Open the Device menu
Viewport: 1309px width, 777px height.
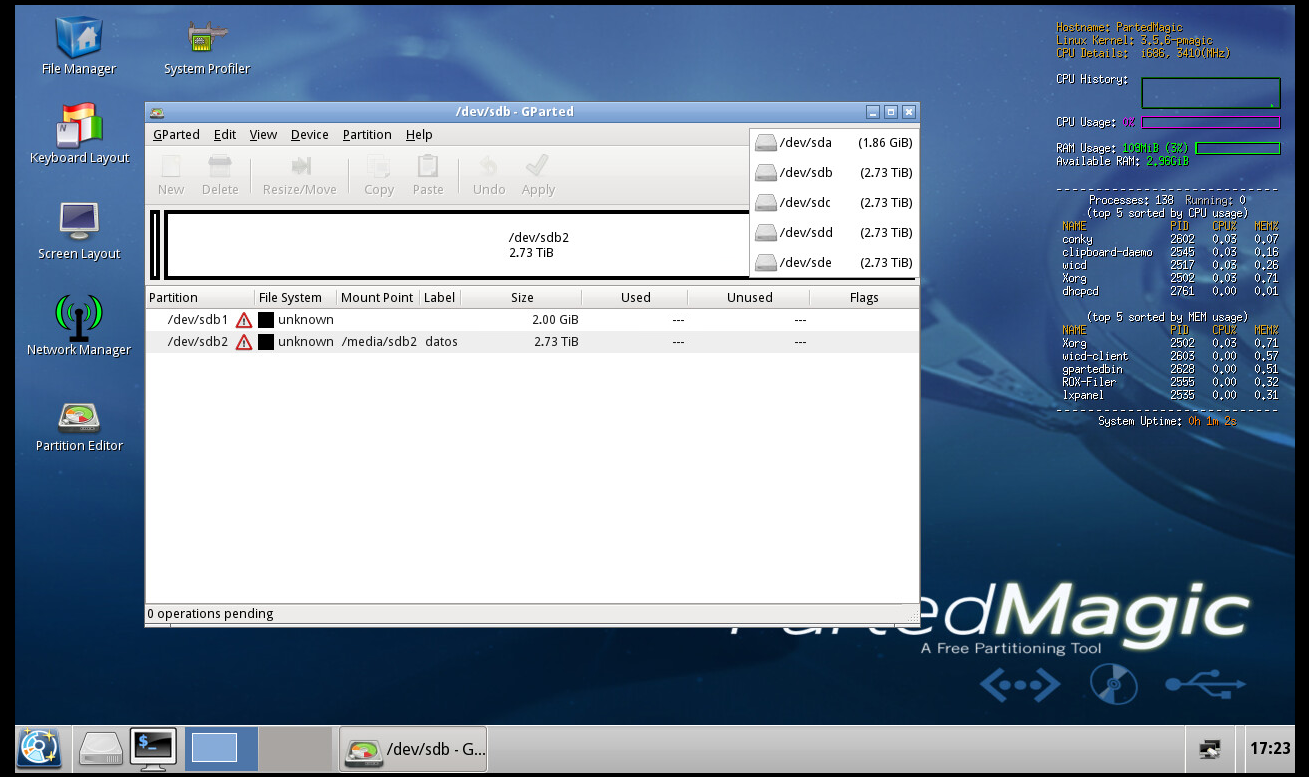click(309, 135)
